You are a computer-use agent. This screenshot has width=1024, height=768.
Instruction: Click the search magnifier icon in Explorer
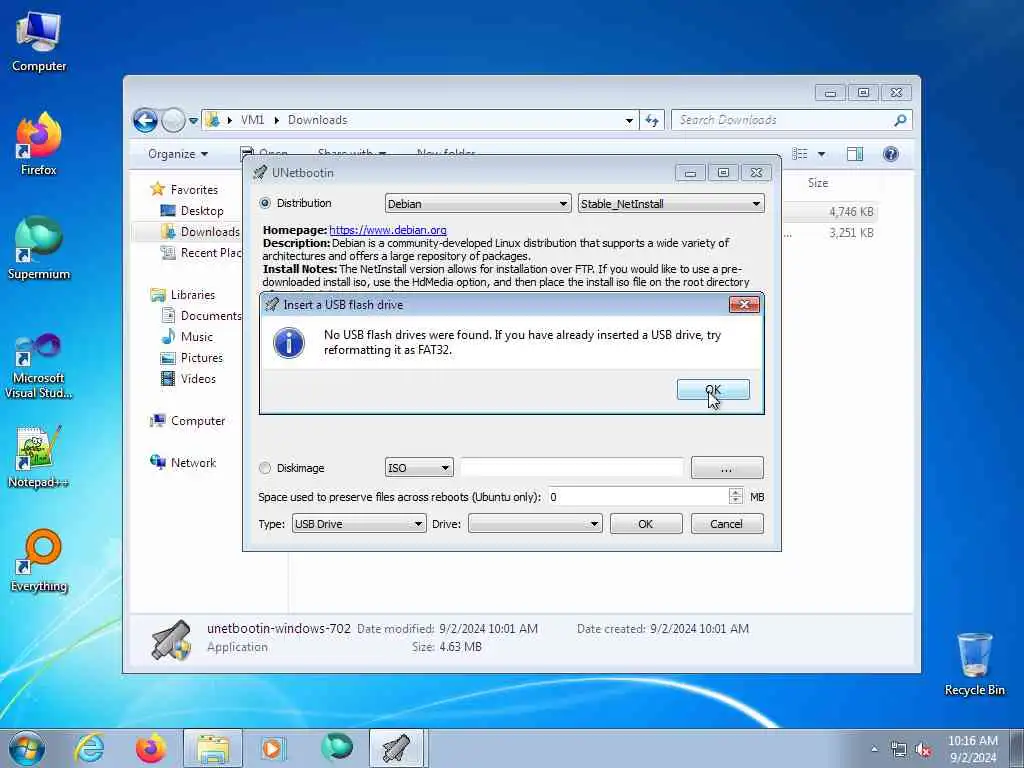(x=901, y=120)
